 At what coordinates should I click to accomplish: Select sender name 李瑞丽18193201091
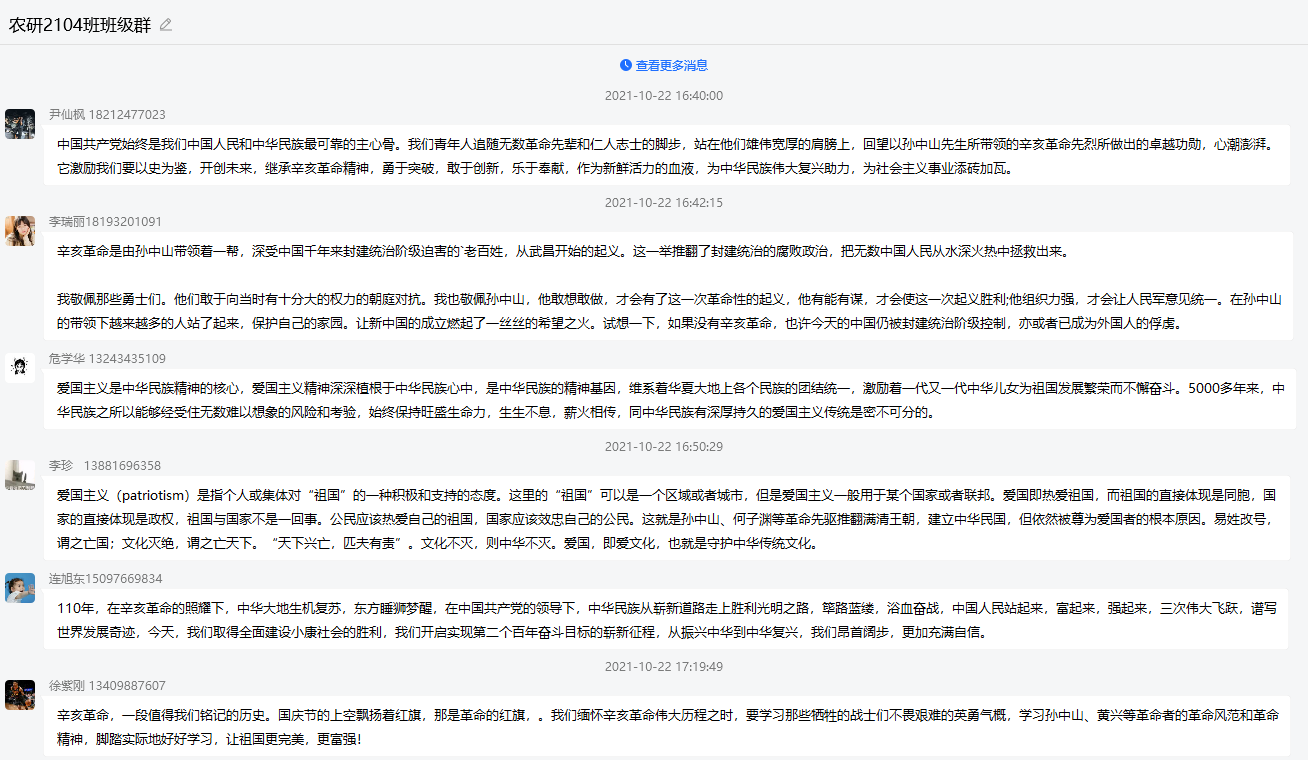click(105, 222)
